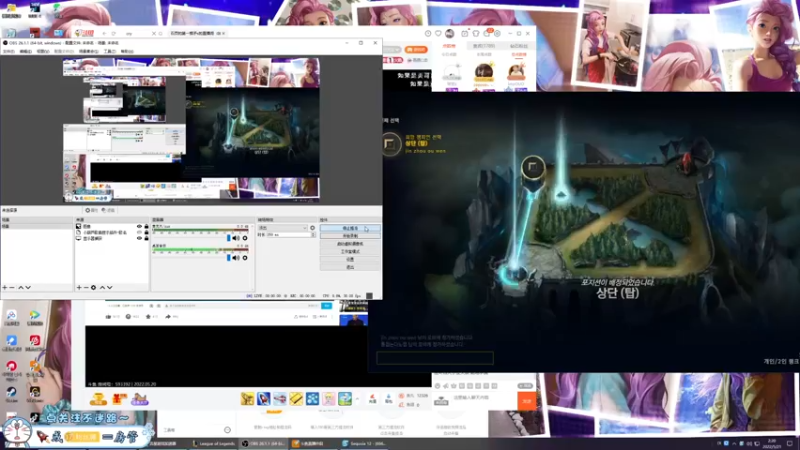The image size is (800, 450).
Task: Open the rocking horse icon in gift bar
Action: [x=139, y=399]
